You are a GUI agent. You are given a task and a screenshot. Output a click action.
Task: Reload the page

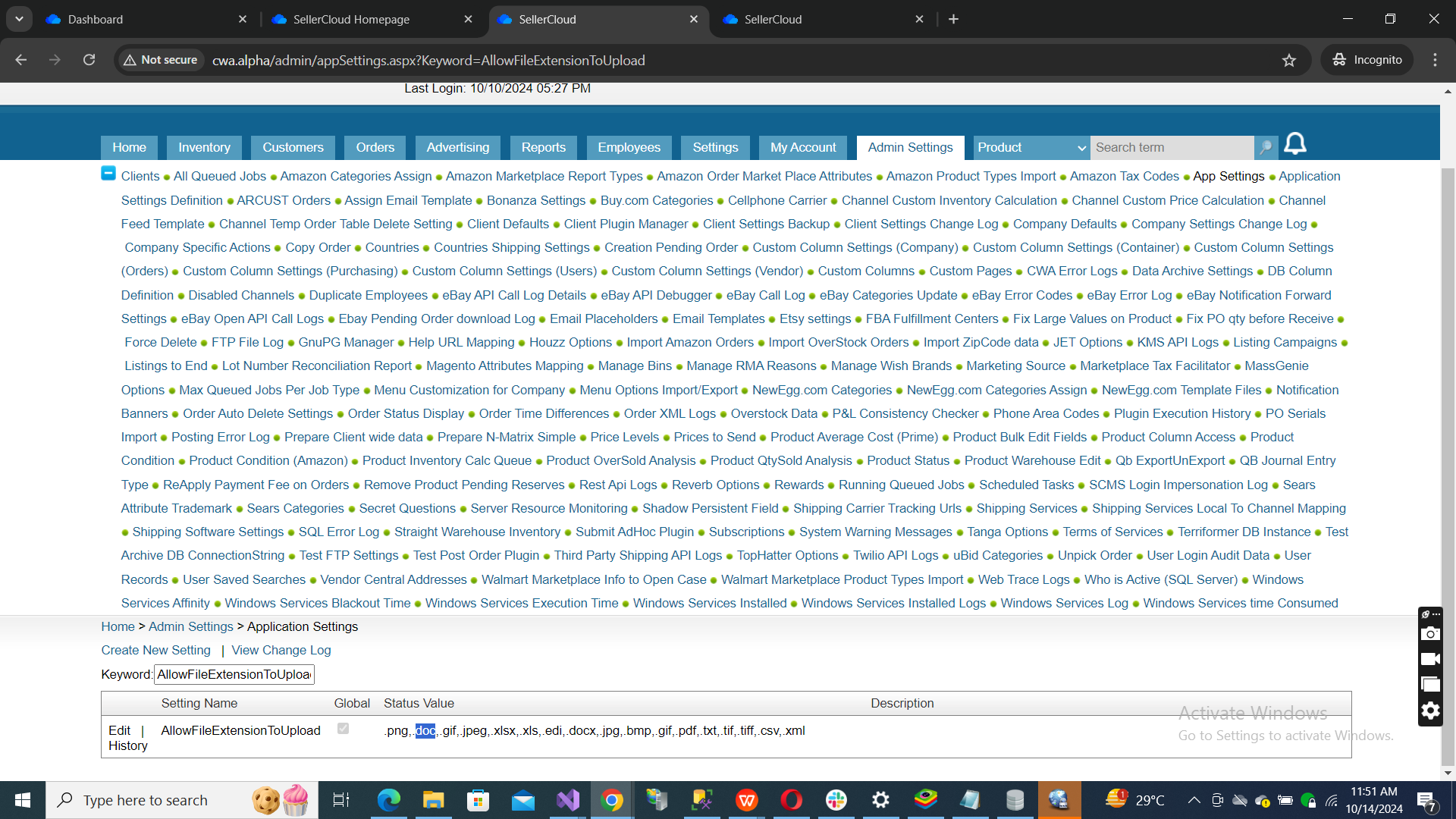[x=89, y=60]
